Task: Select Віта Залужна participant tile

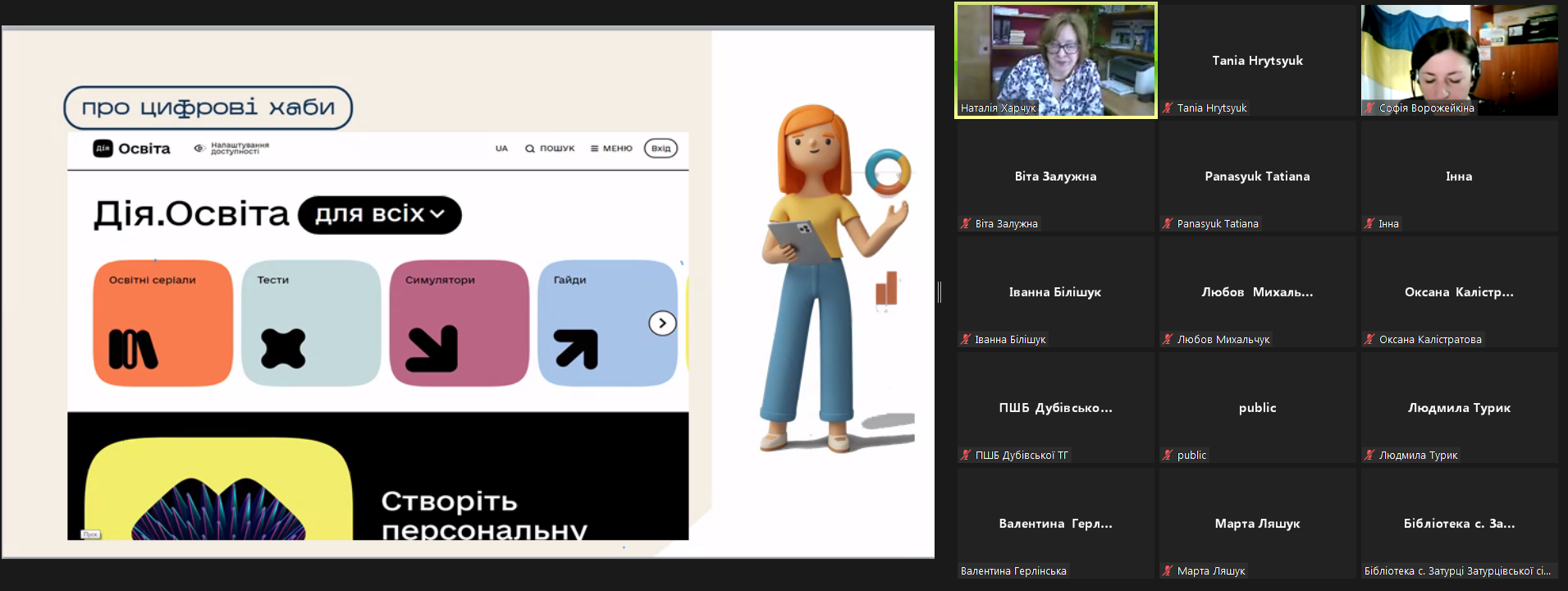Action: [x=1056, y=176]
